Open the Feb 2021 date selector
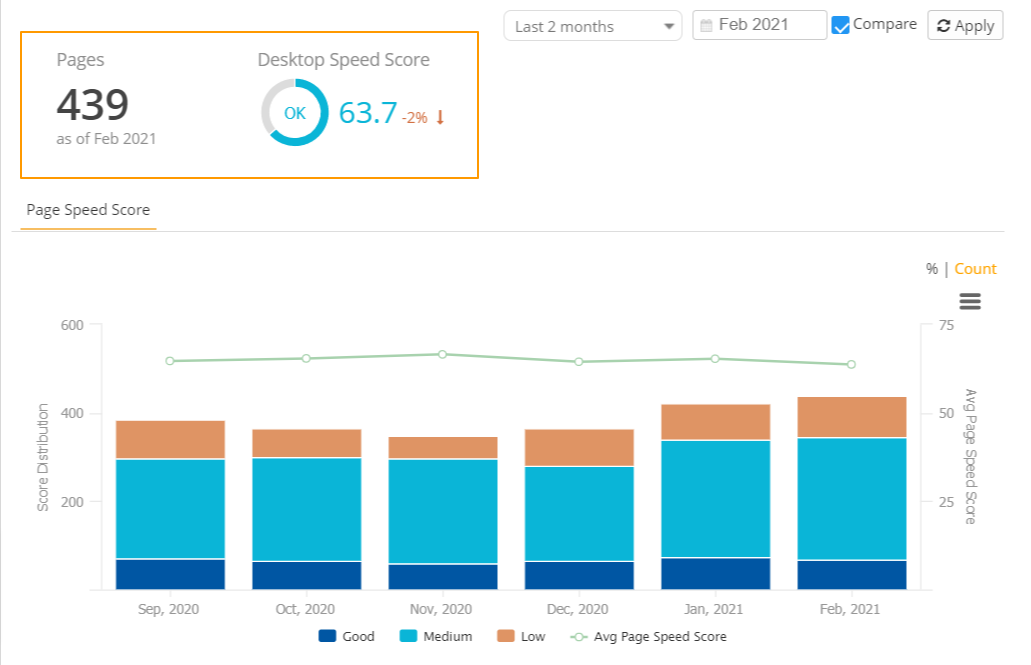Image resolution: width=1031 pixels, height=665 pixels. [x=759, y=24]
